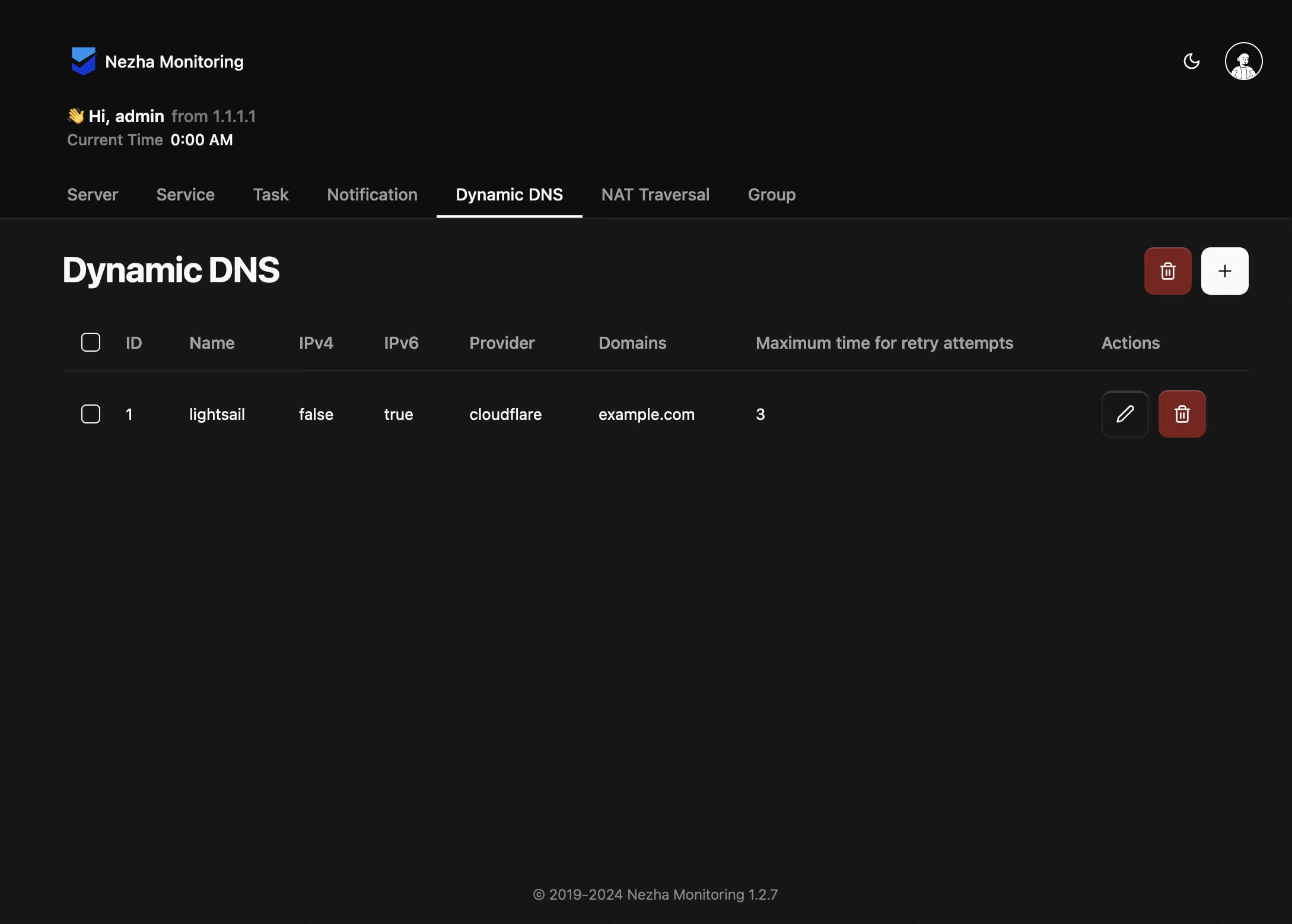Open the Service tab
The width and height of the screenshot is (1292, 924).
(x=185, y=195)
